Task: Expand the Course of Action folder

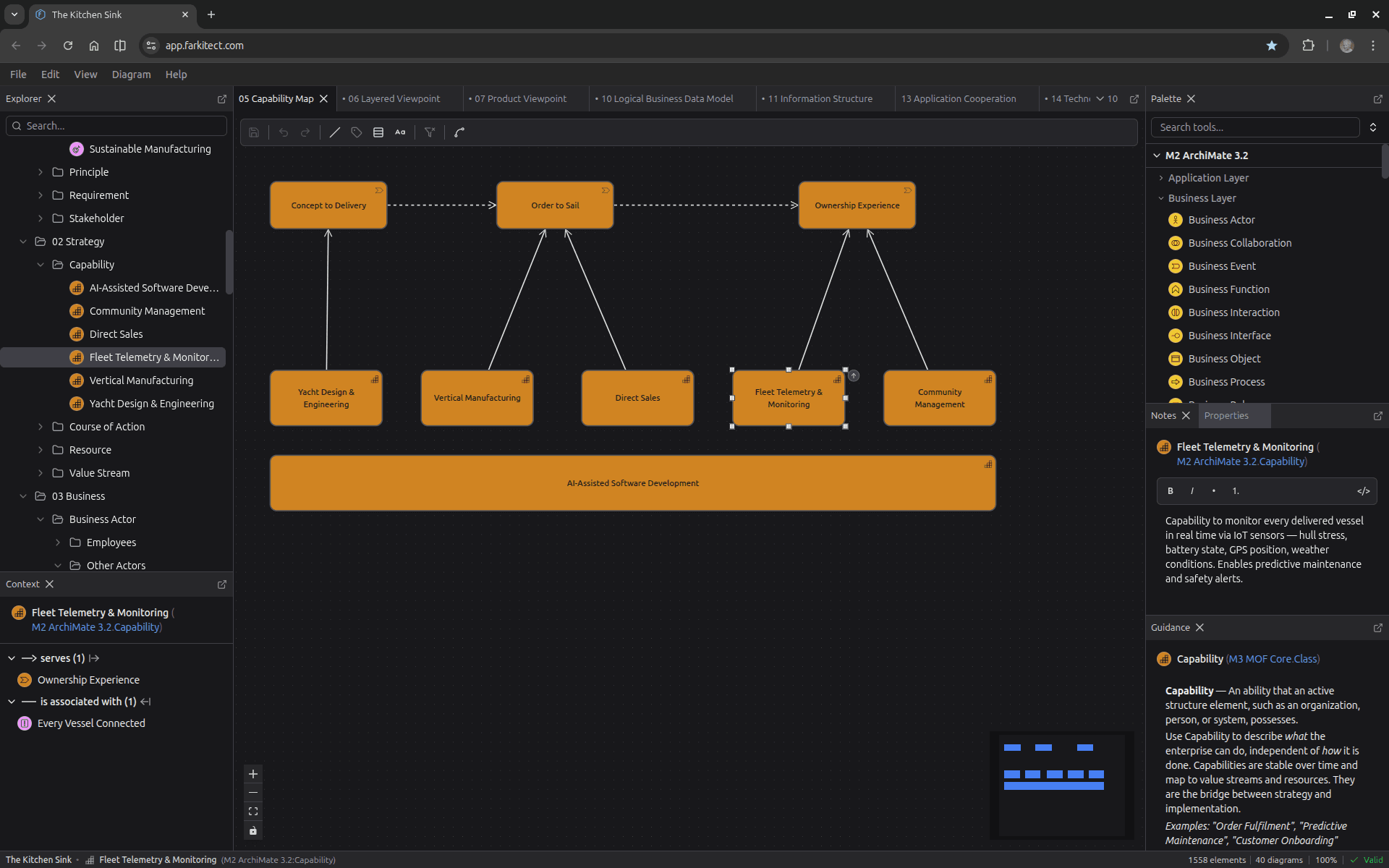Action: point(41,427)
